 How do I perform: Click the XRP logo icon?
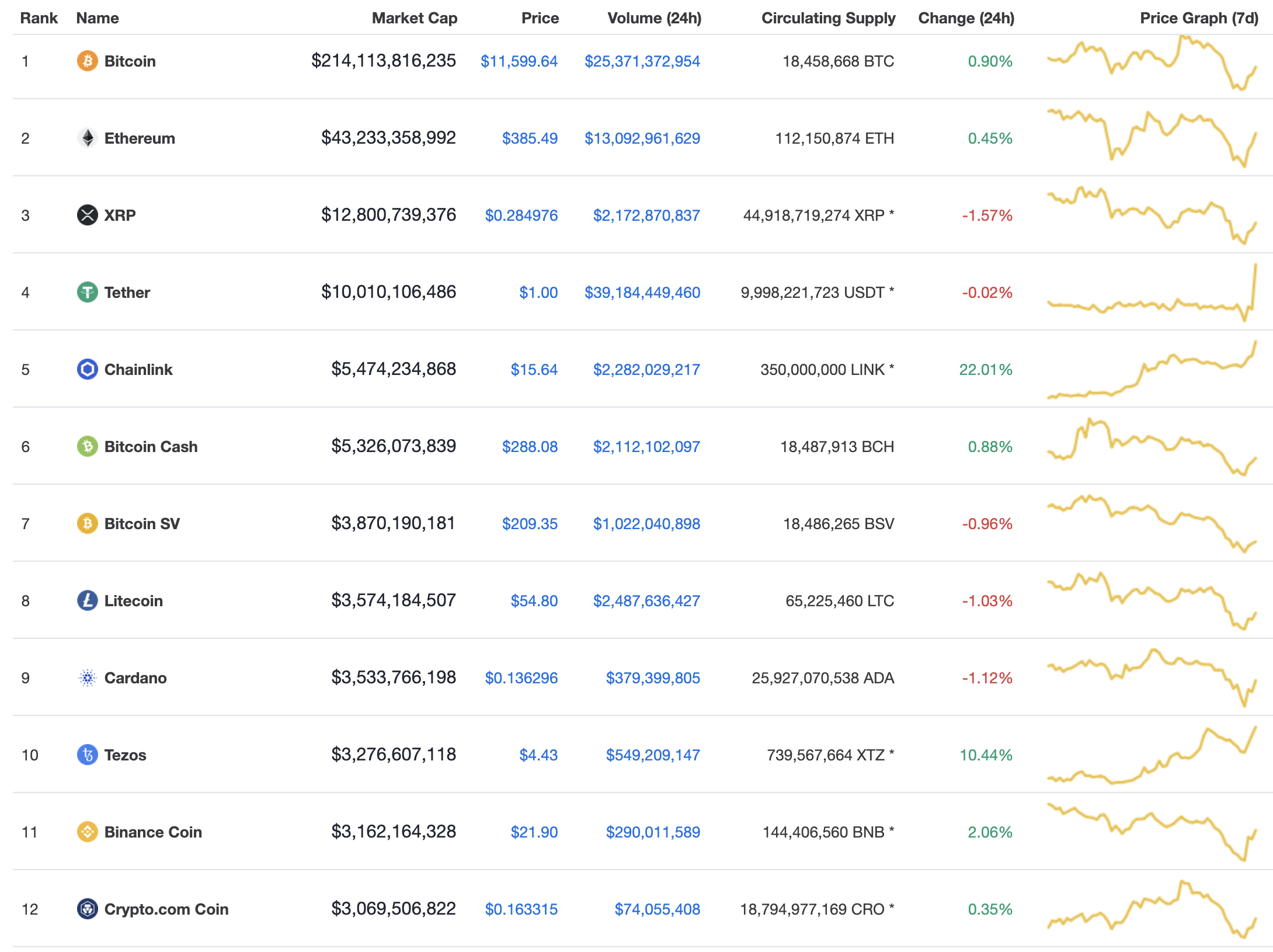(x=87, y=215)
